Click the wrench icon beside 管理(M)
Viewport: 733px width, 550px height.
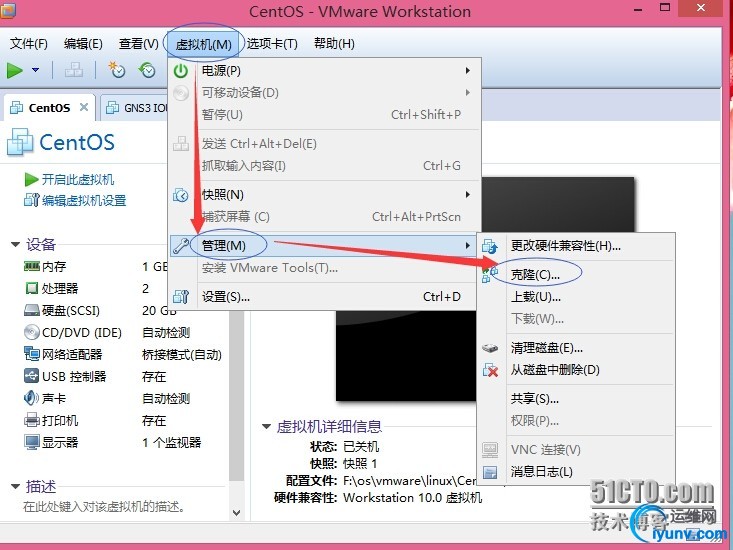click(181, 245)
